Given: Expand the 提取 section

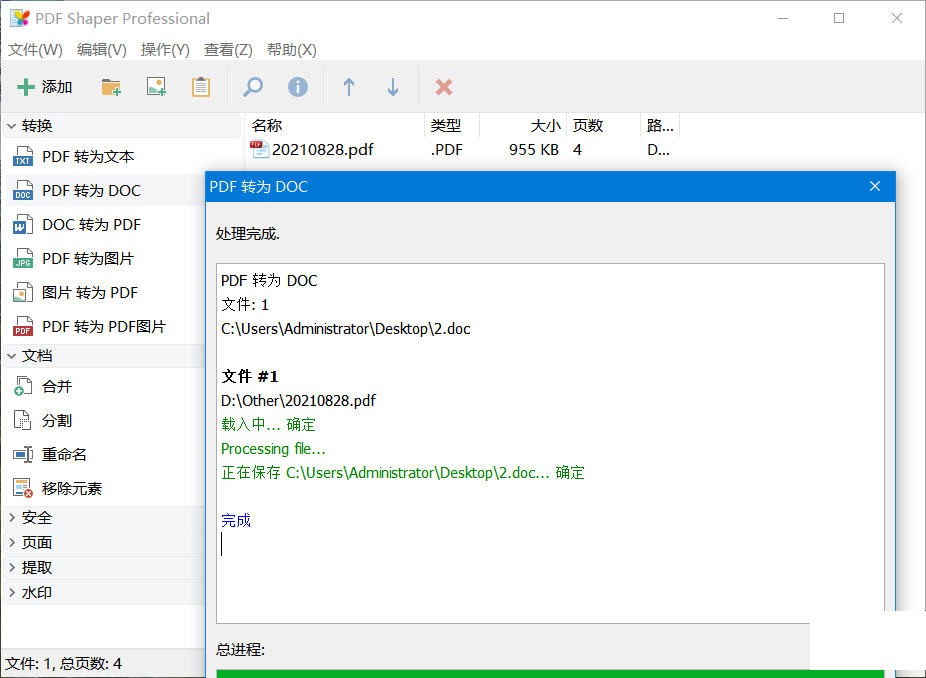Looking at the screenshot, I should point(11,568).
